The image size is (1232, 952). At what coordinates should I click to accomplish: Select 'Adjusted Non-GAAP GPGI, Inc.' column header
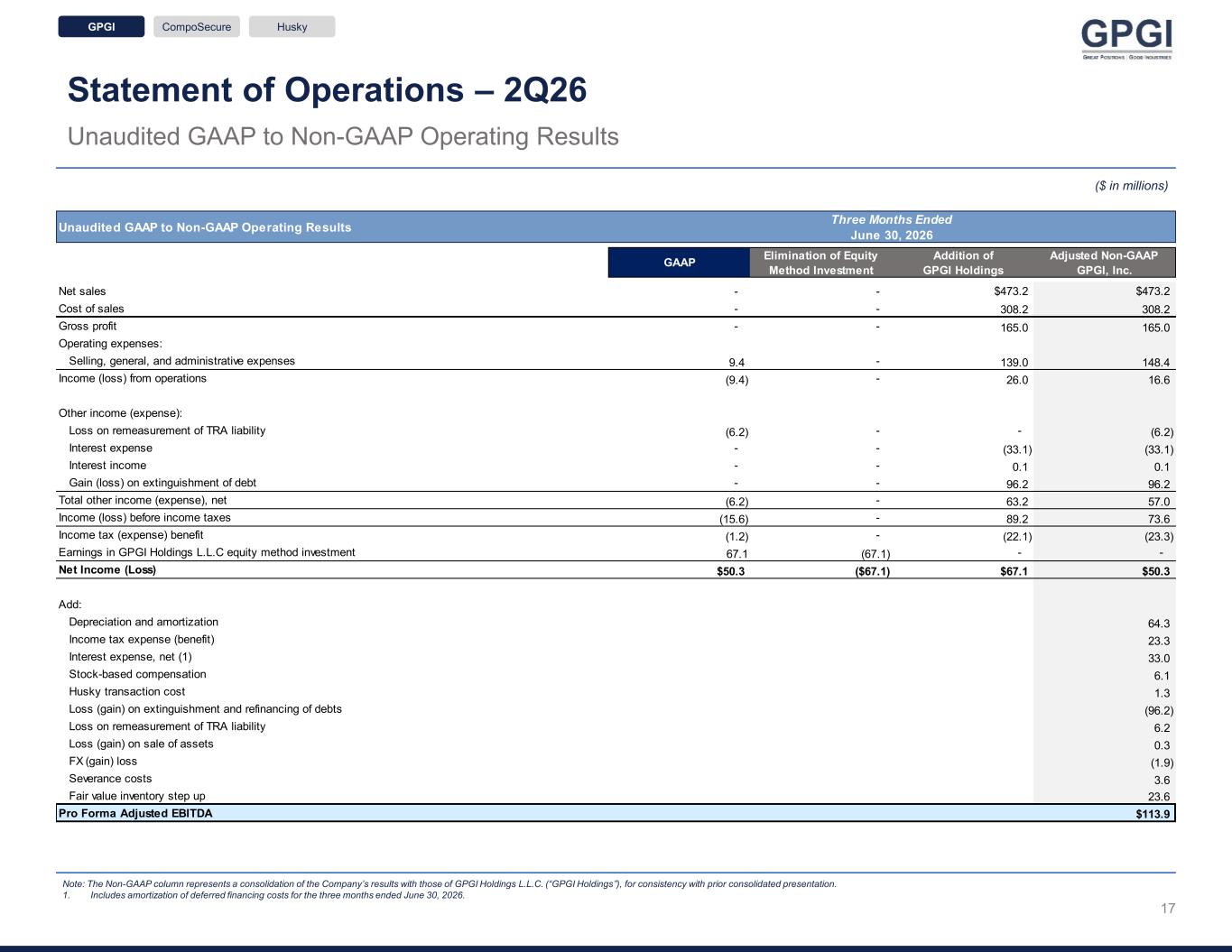coord(1104,263)
